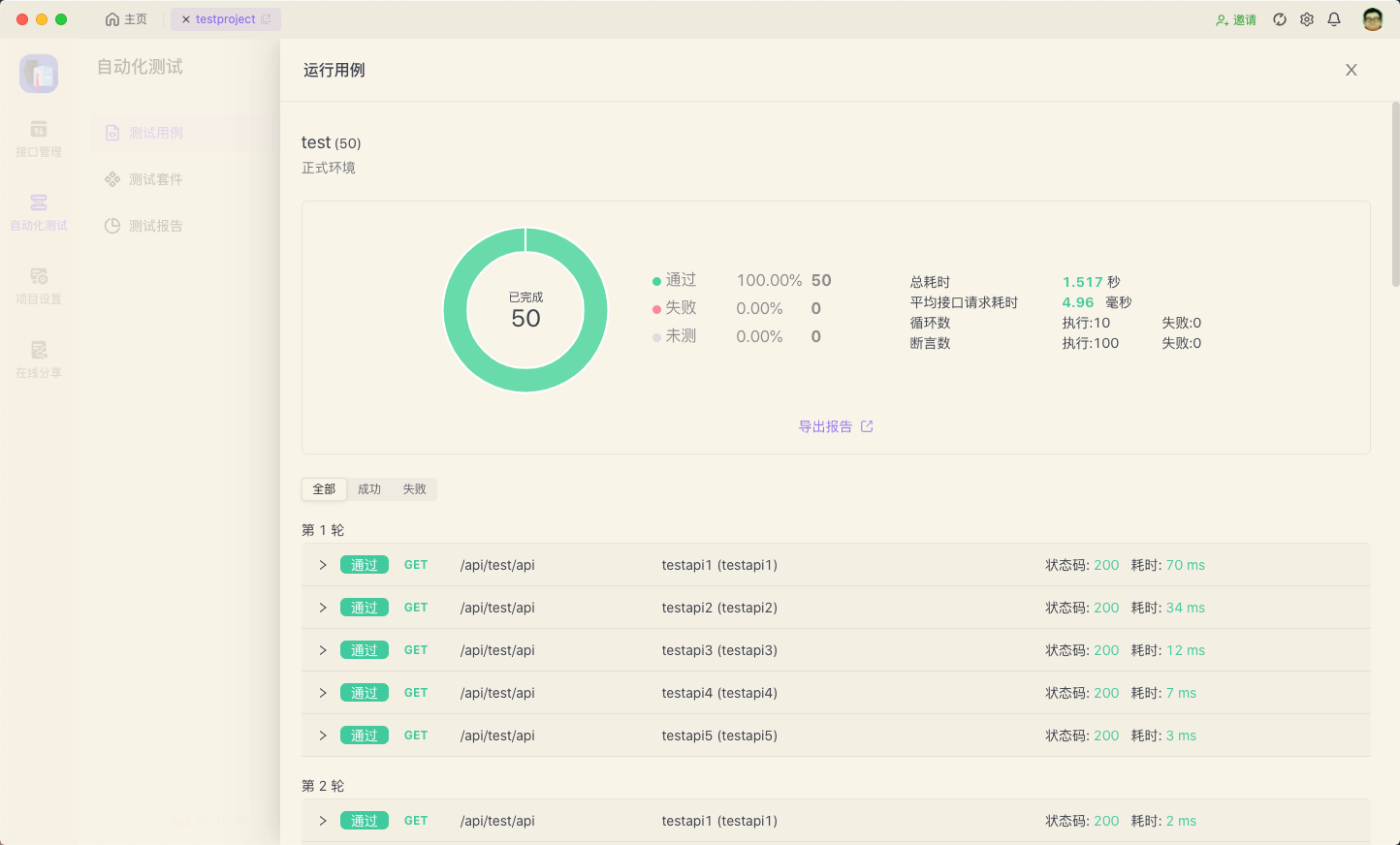1400x845 pixels.
Task: Open settings via the gear icon
Action: [1307, 19]
